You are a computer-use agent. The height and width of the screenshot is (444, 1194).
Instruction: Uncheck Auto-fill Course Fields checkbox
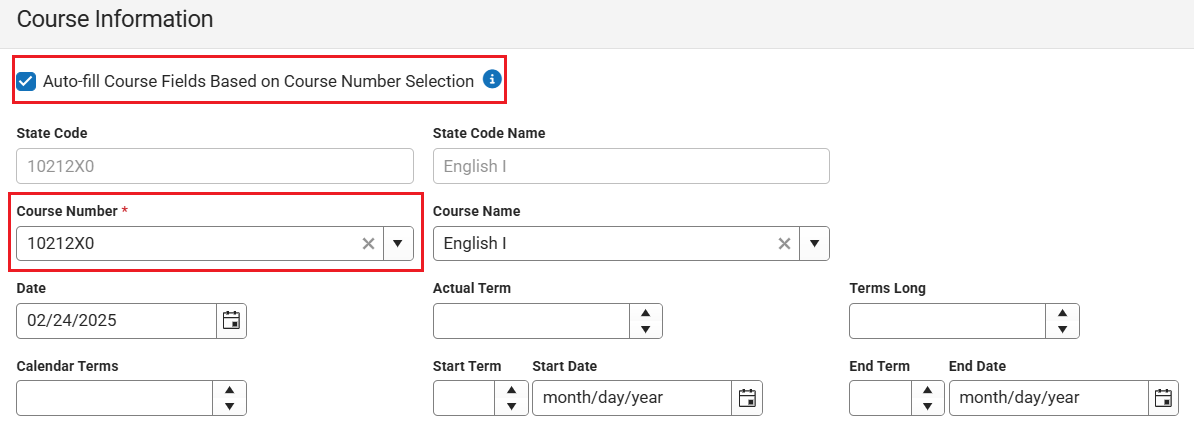pos(27,81)
